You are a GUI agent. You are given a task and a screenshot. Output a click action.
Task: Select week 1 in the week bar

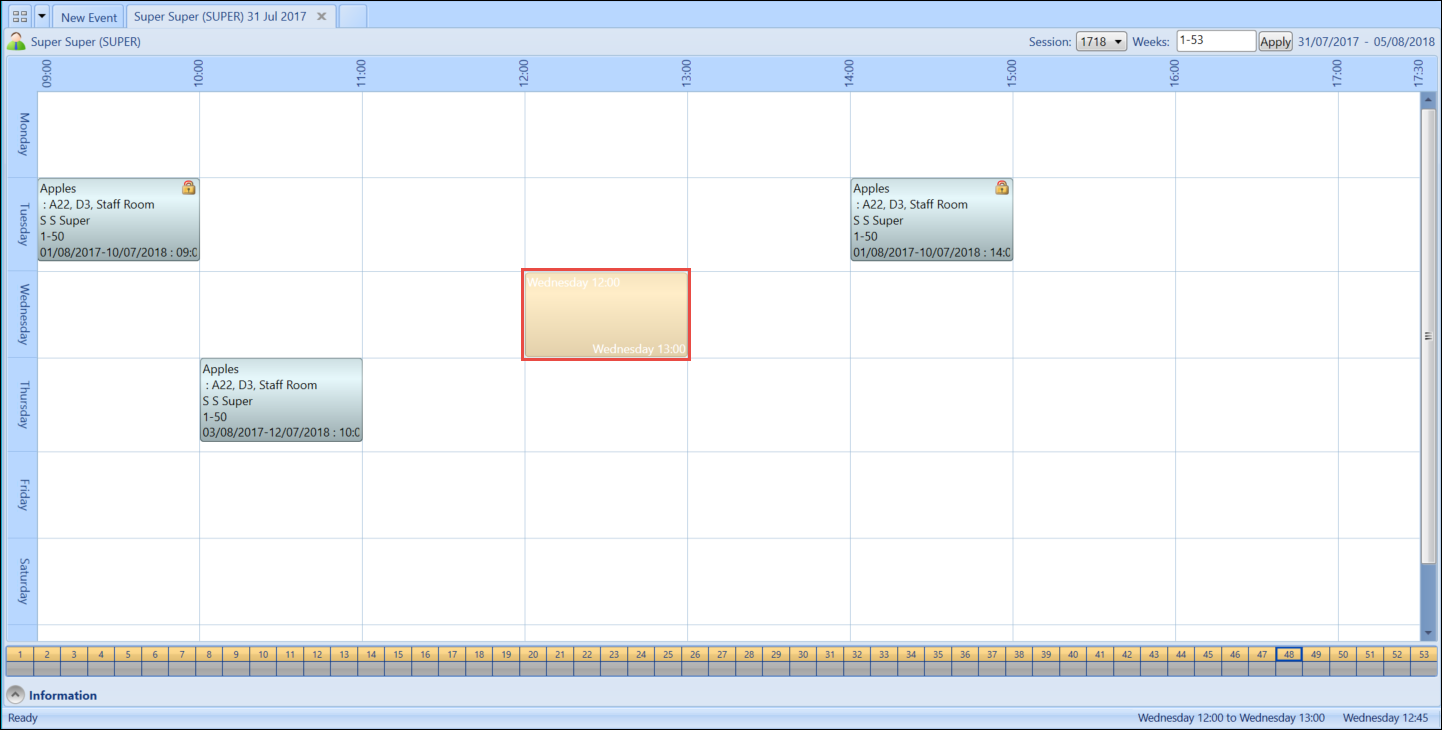19,655
